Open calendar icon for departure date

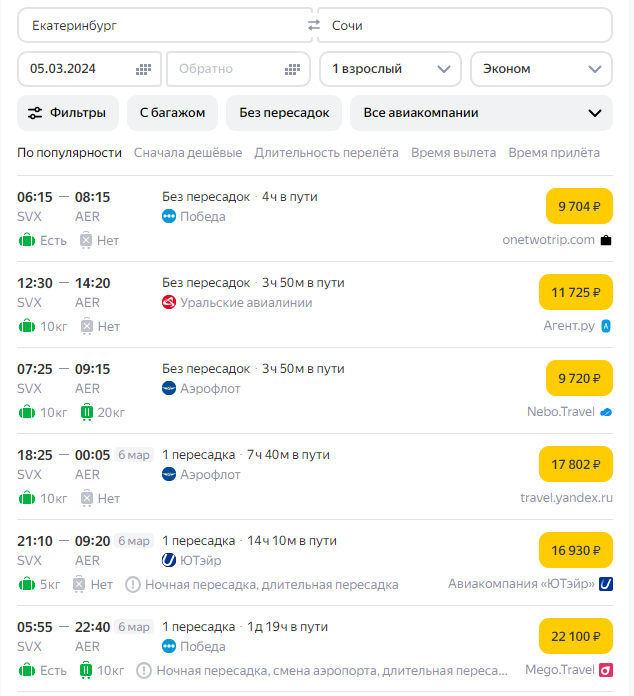tap(143, 69)
